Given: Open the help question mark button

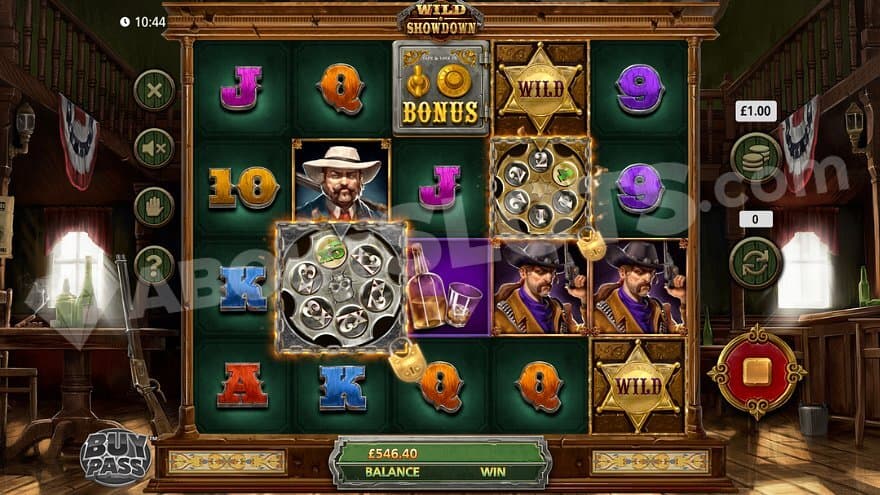Looking at the screenshot, I should pyautogui.click(x=154, y=265).
